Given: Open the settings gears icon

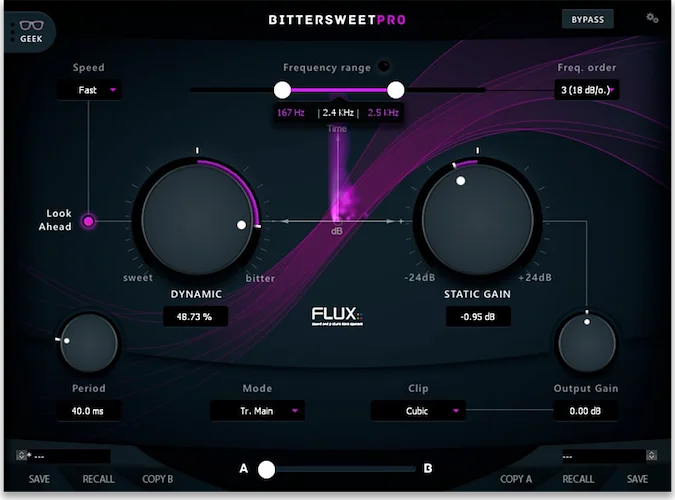Looking at the screenshot, I should [x=652, y=18].
